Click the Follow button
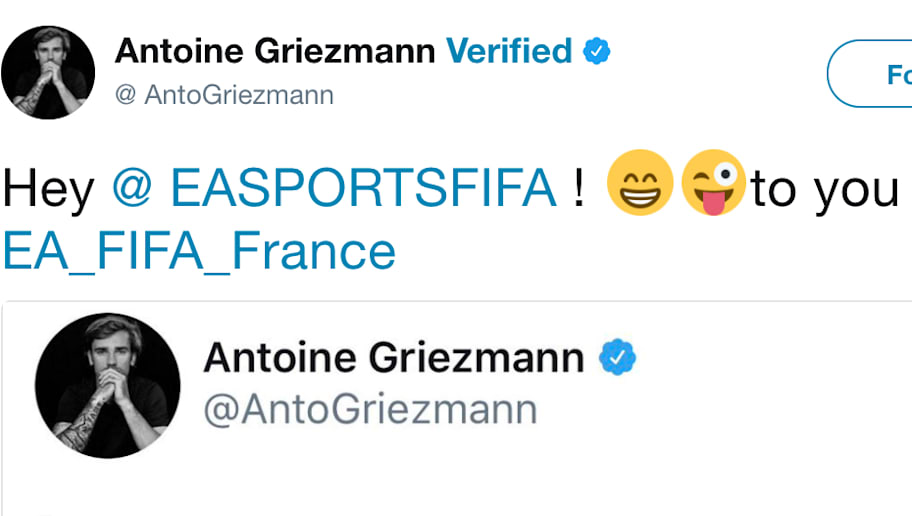Image resolution: width=912 pixels, height=516 pixels. point(870,74)
